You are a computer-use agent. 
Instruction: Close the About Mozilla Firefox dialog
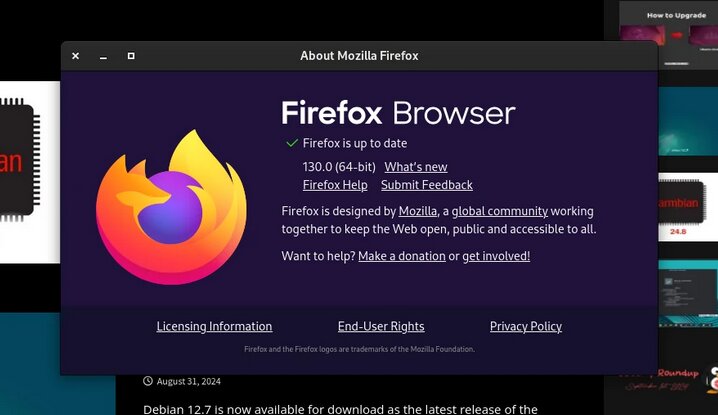(76, 56)
